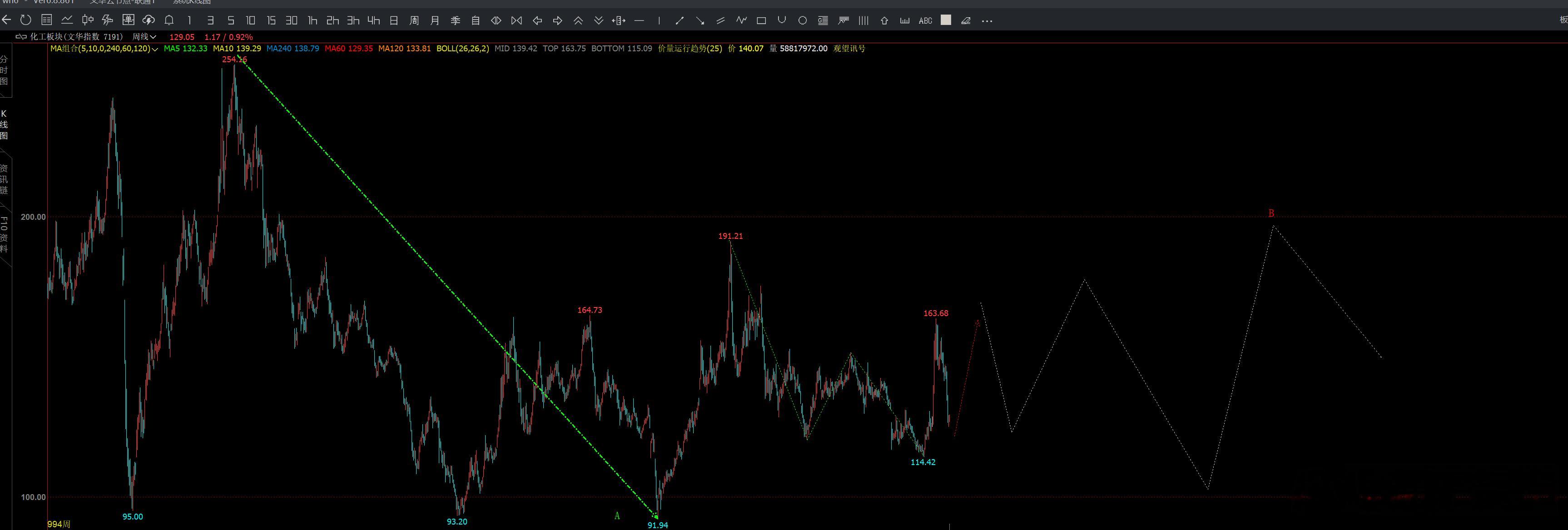Screen dimensions: 1568x530
Task: Click the refresh icon in the toolbar
Action: tap(25, 20)
